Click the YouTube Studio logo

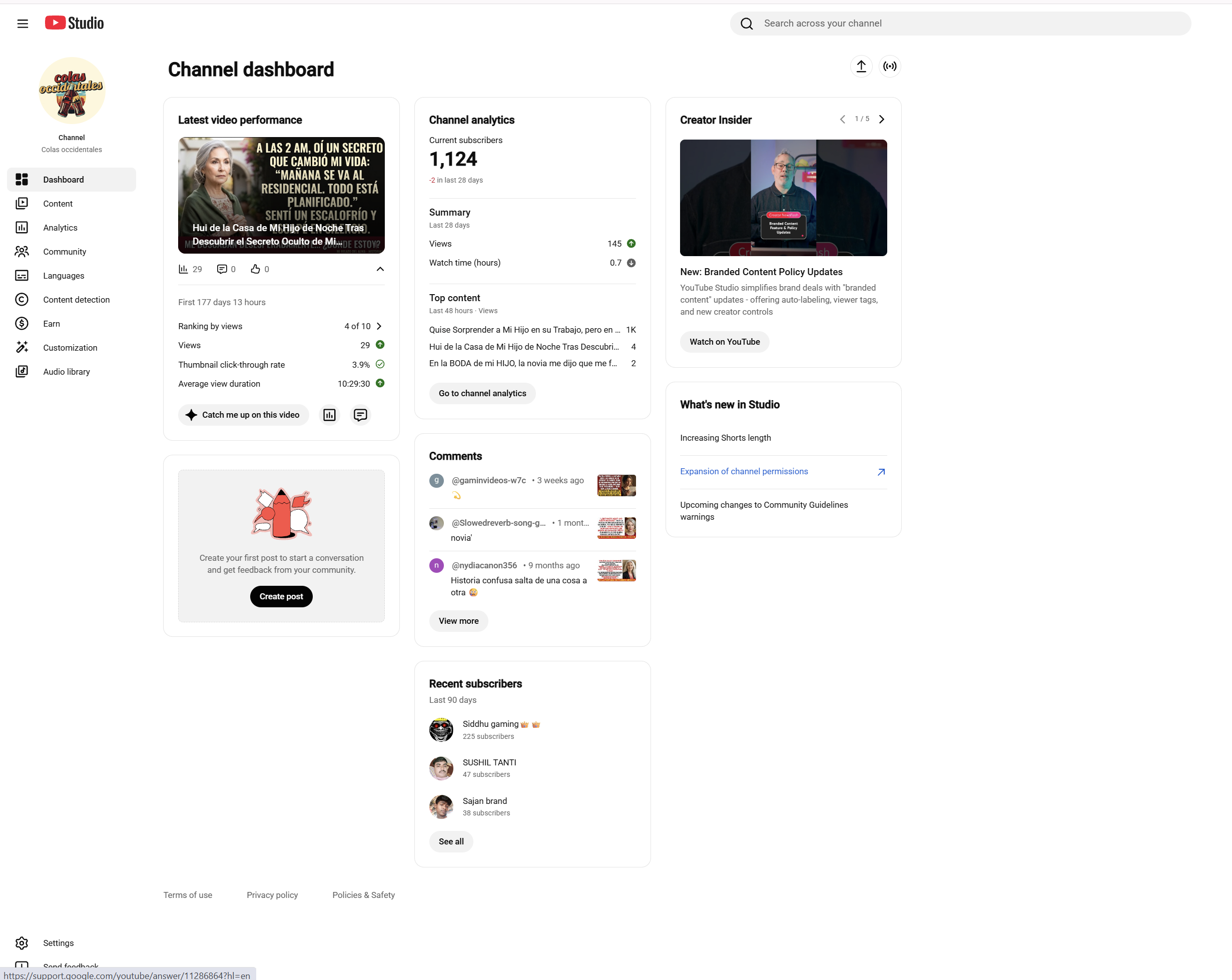click(74, 23)
